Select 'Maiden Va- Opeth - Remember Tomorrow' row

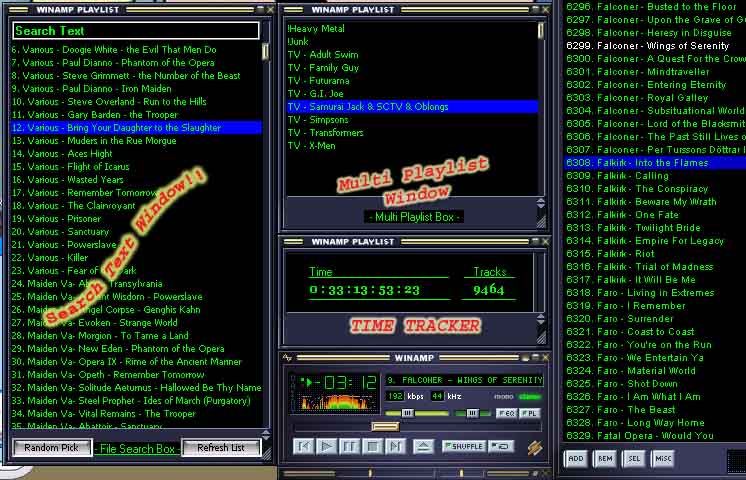[136, 375]
